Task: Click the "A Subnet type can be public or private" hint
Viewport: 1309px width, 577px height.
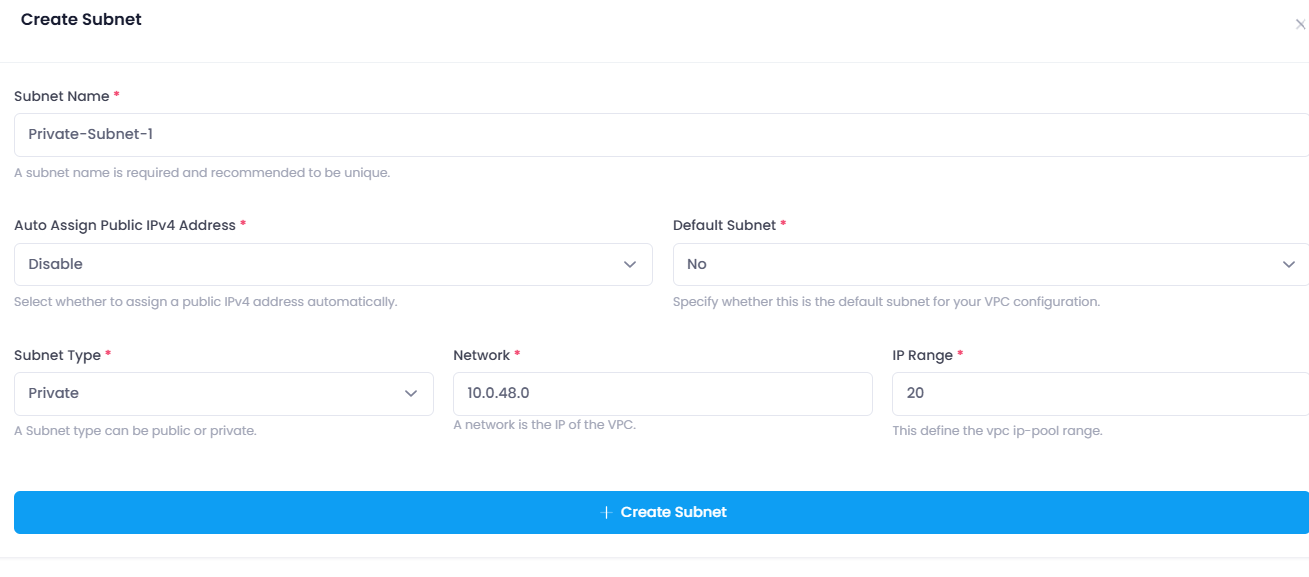Action: click(x=135, y=431)
